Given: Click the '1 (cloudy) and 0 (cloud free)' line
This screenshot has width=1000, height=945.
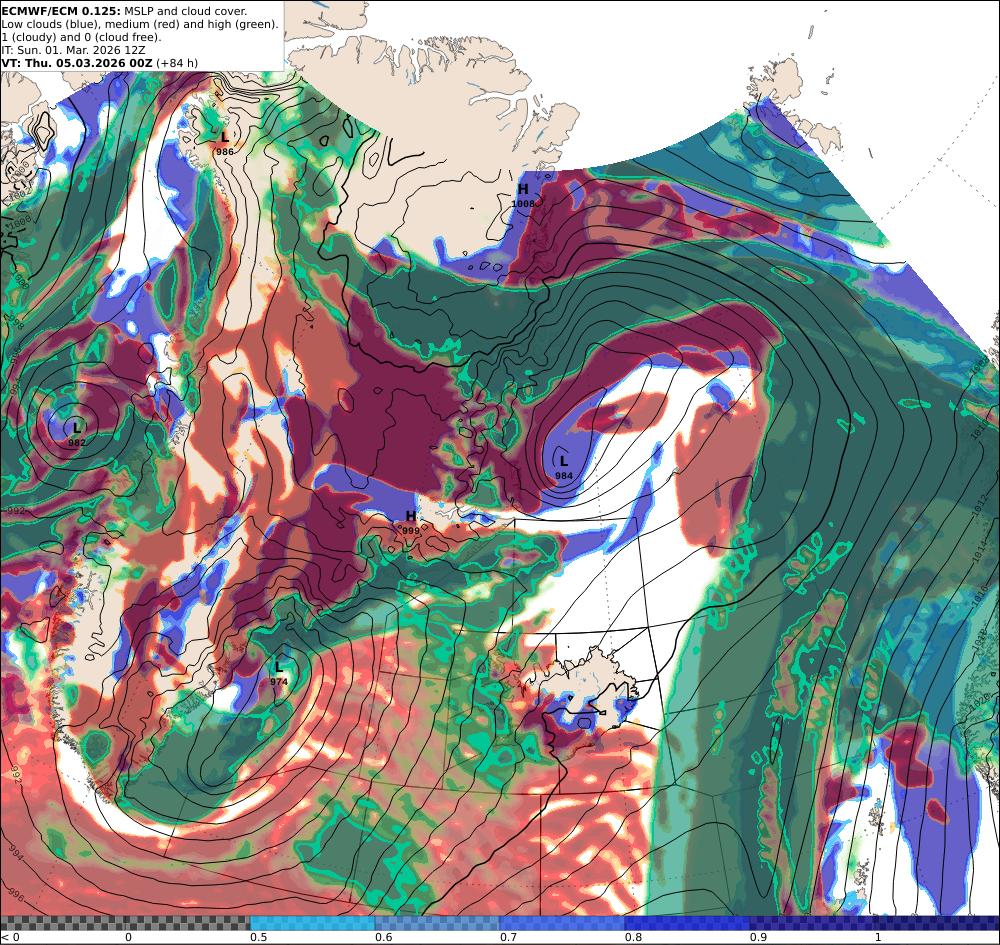Looking at the screenshot, I should click(82, 37).
